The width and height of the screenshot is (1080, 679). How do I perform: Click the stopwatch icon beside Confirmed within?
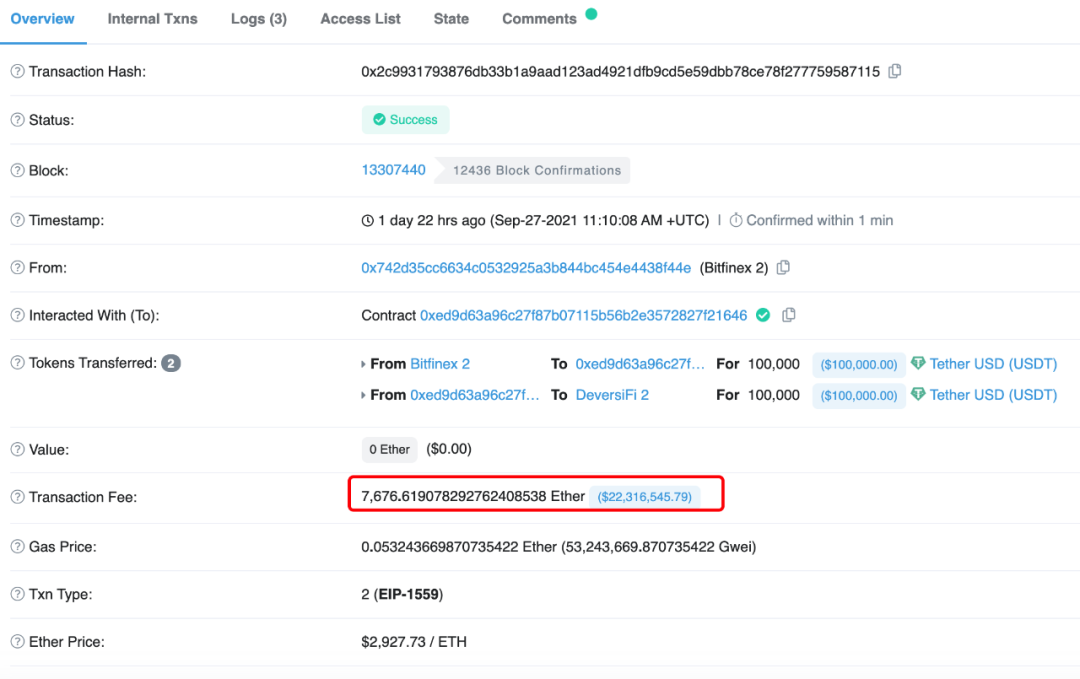[736, 220]
